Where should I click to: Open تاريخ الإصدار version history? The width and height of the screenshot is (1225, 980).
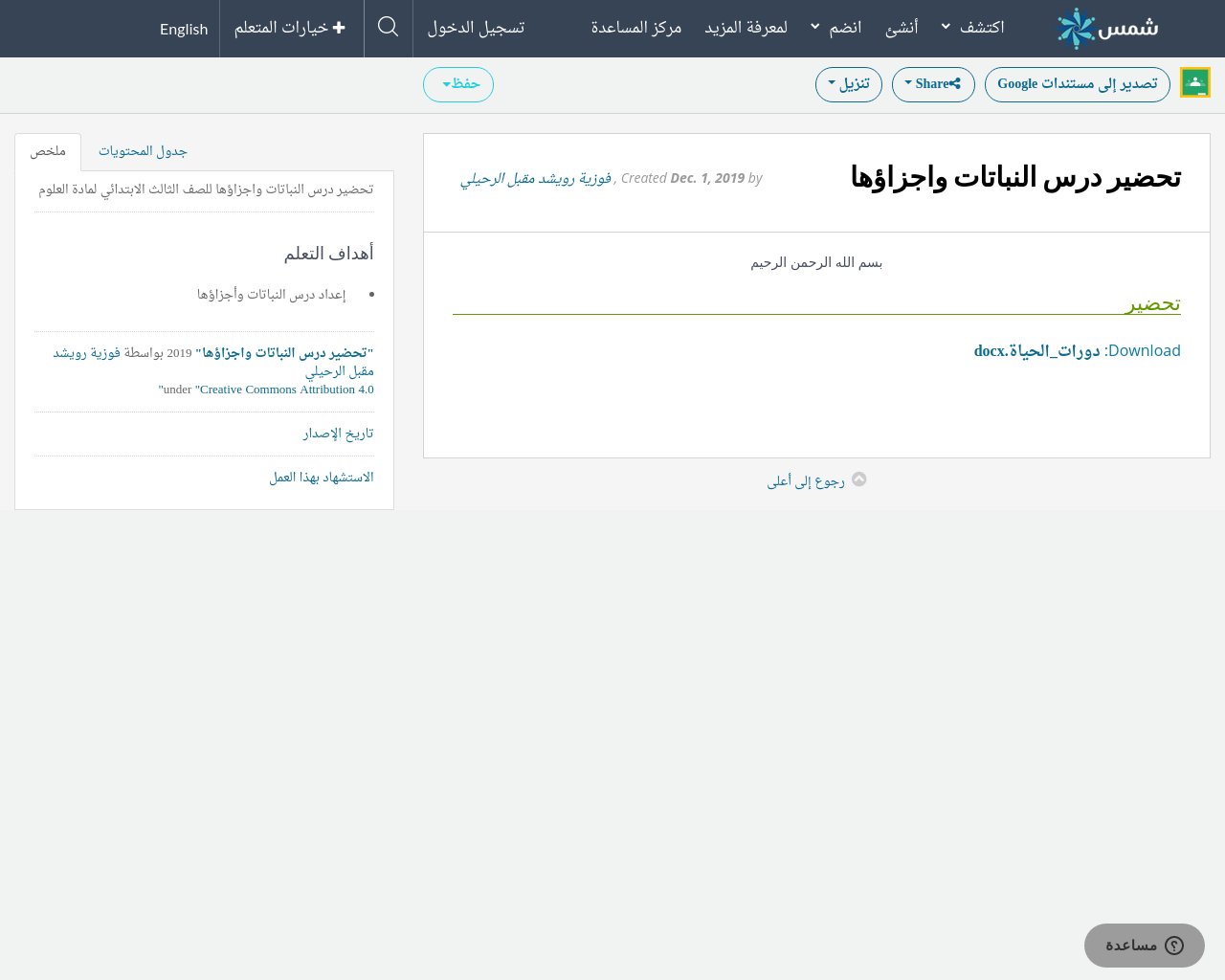(338, 434)
